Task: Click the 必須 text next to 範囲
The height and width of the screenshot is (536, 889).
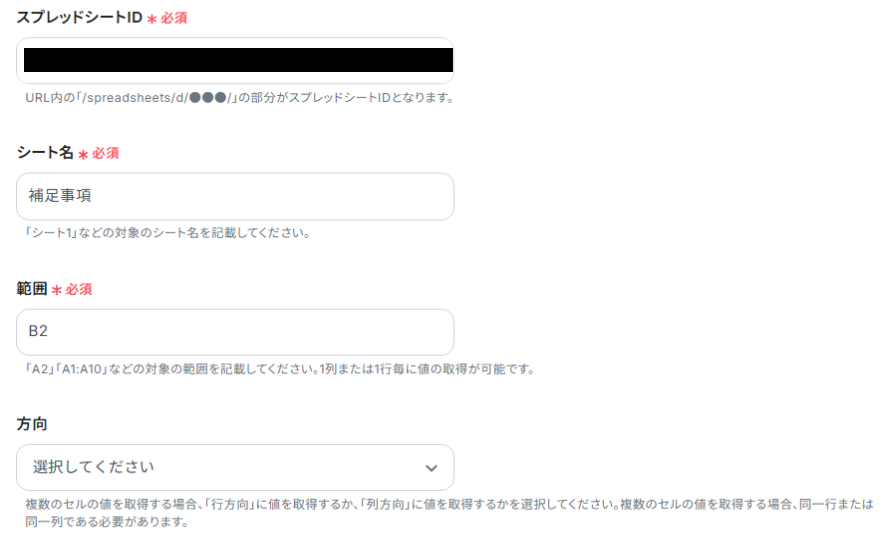Action: click(x=78, y=290)
